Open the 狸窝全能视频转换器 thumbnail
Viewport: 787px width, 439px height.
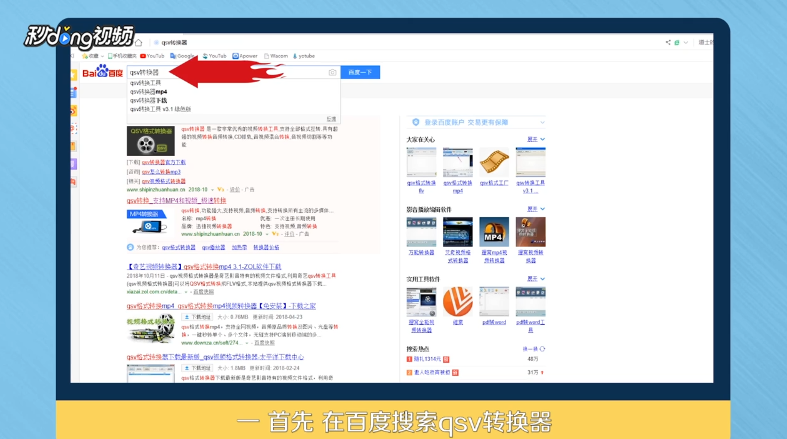[421, 302]
